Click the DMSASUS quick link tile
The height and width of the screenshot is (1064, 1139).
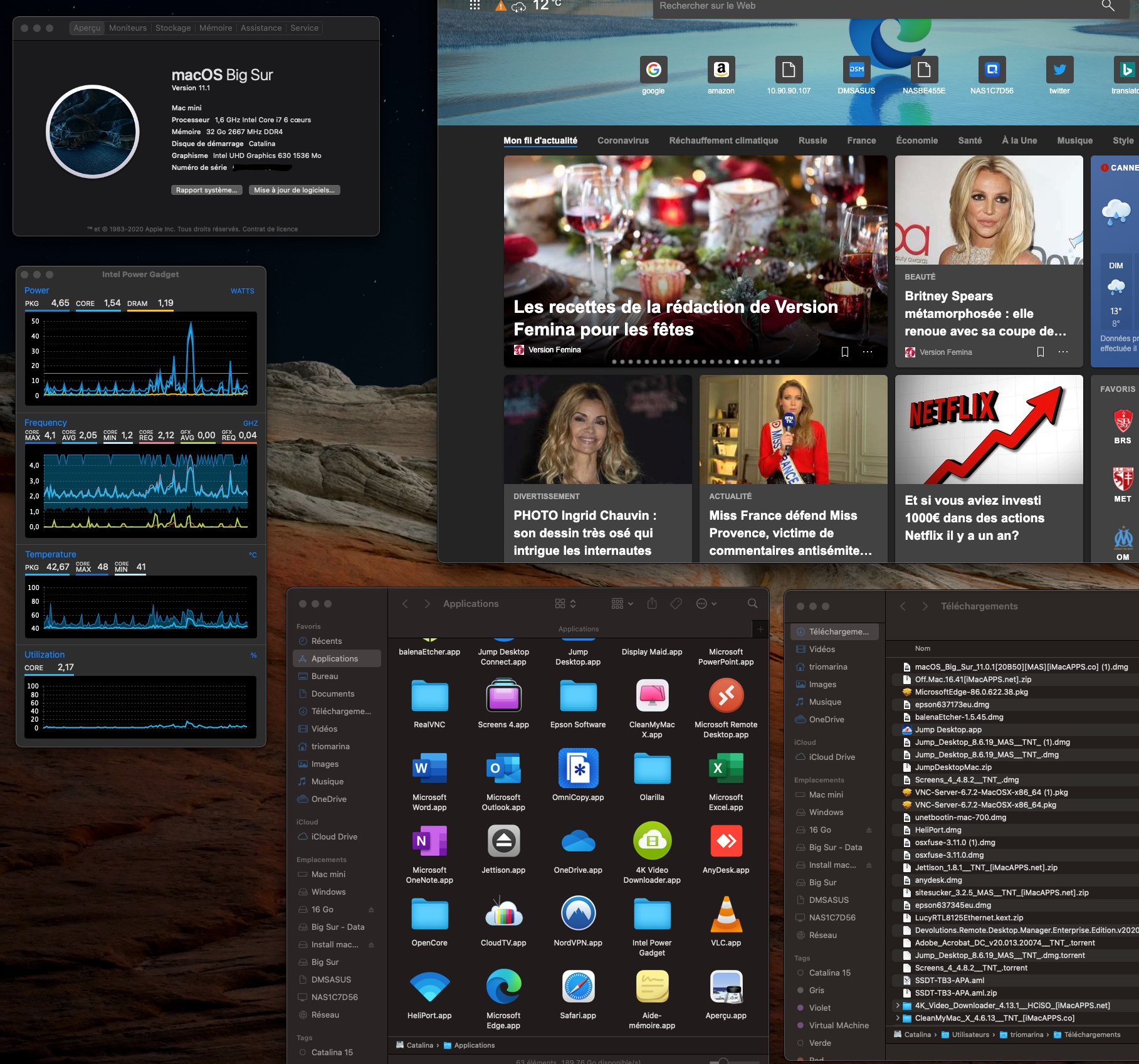(856, 70)
